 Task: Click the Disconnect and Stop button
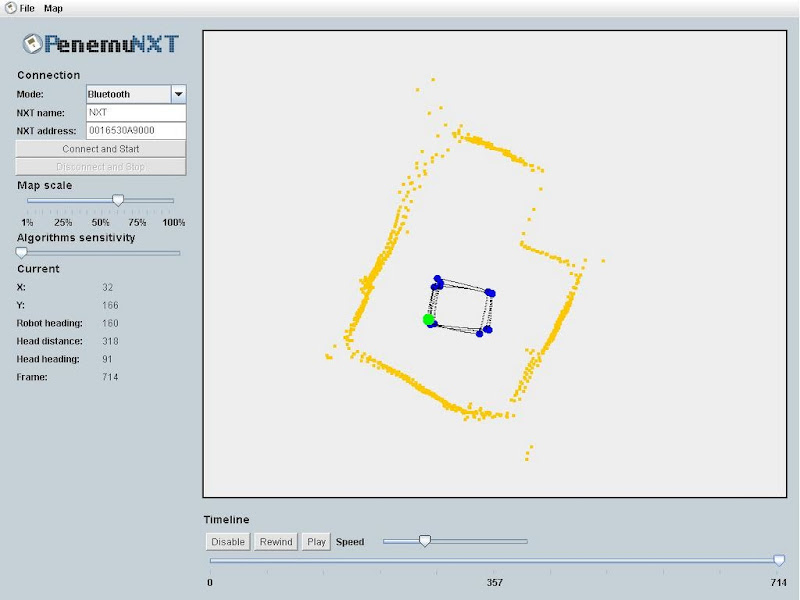pyautogui.click(x=101, y=167)
